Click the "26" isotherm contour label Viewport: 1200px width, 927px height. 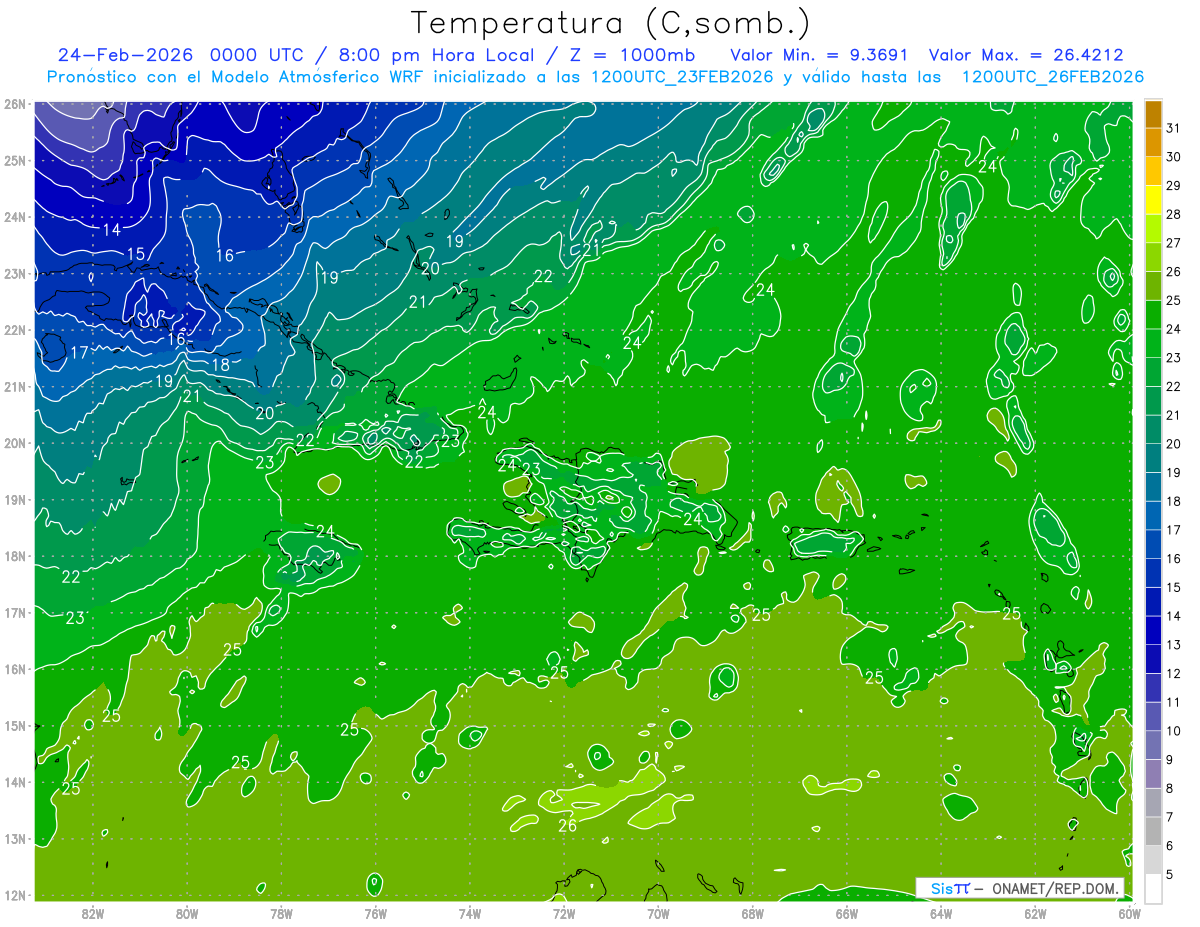(568, 826)
